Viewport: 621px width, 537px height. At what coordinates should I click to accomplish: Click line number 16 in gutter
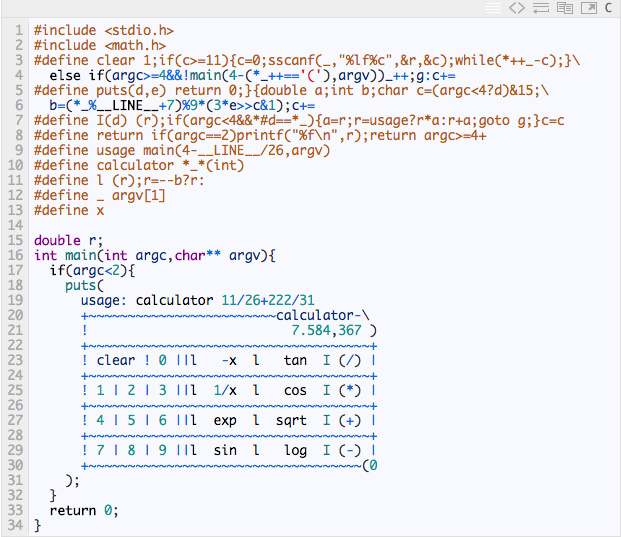point(15,255)
